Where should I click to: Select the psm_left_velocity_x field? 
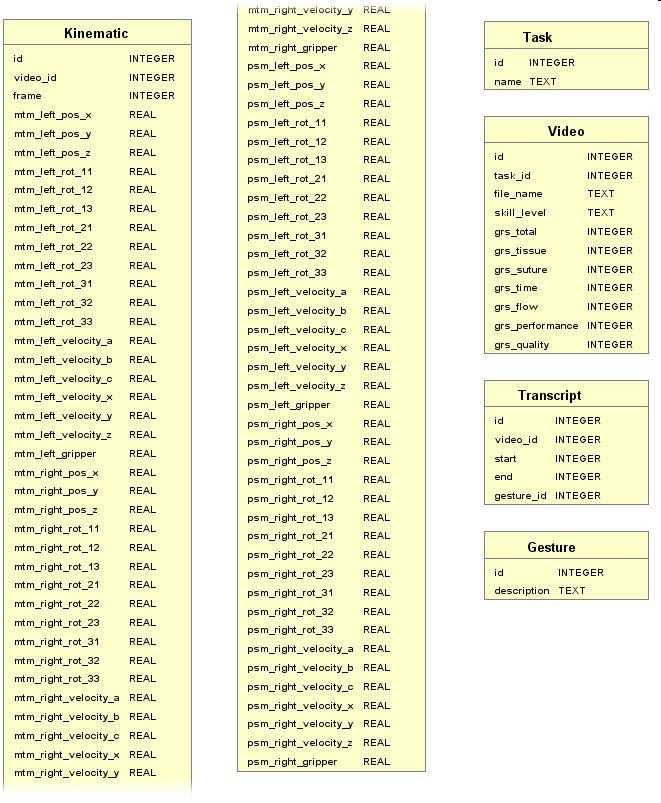tap(331, 348)
